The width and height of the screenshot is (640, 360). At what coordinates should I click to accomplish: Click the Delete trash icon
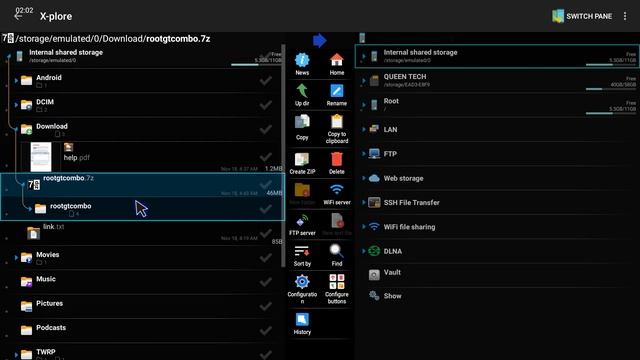point(337,160)
